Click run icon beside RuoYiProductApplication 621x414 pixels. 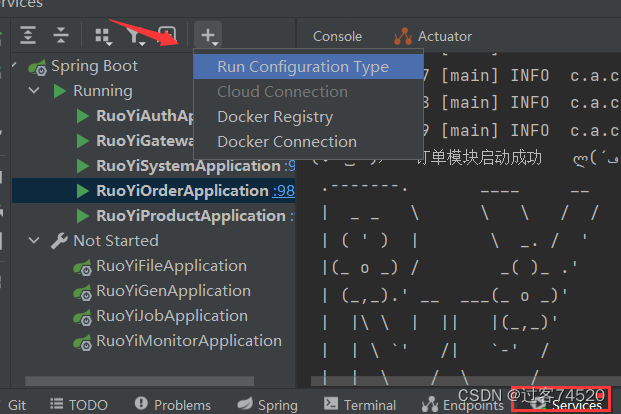coord(82,216)
